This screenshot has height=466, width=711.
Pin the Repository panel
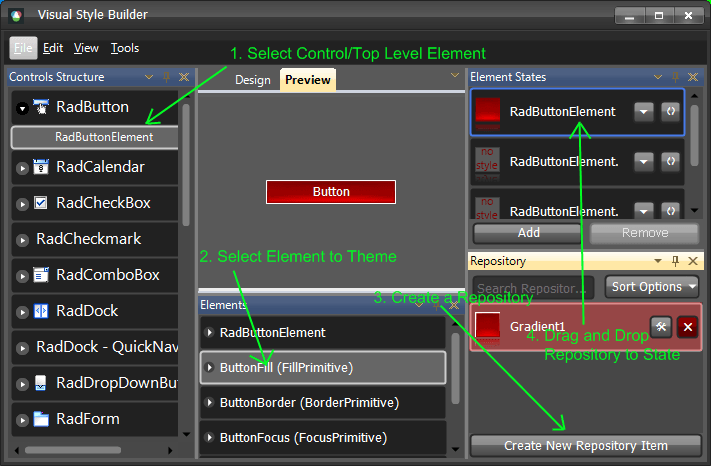676,261
